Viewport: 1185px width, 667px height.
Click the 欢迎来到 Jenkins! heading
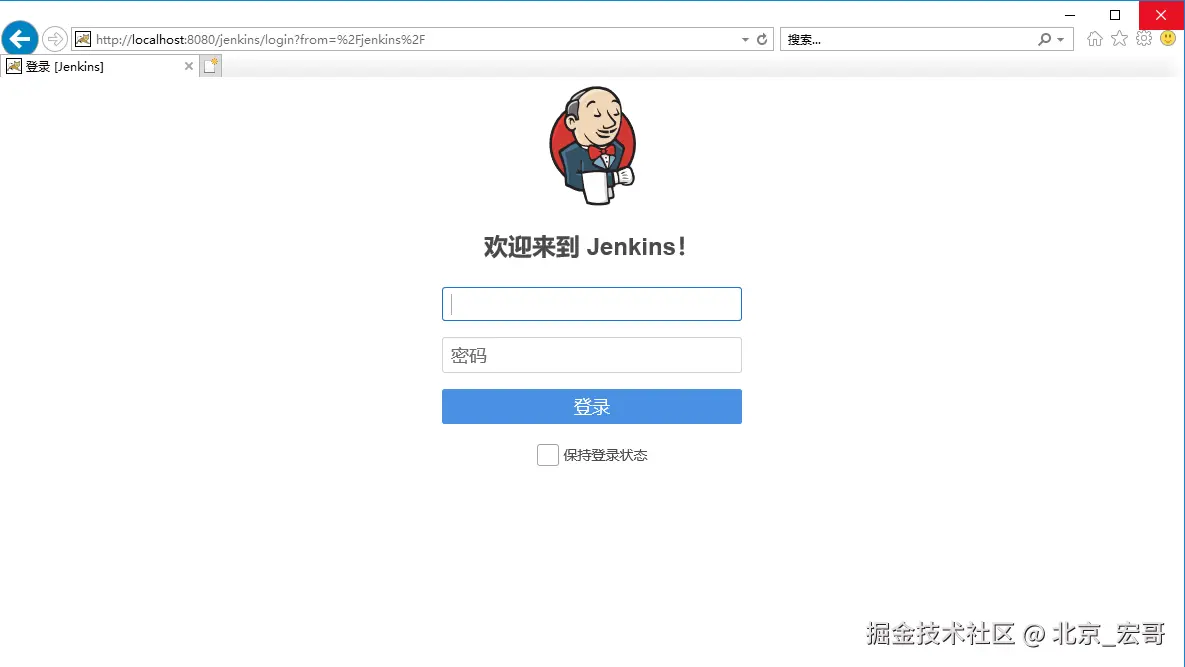tap(585, 247)
